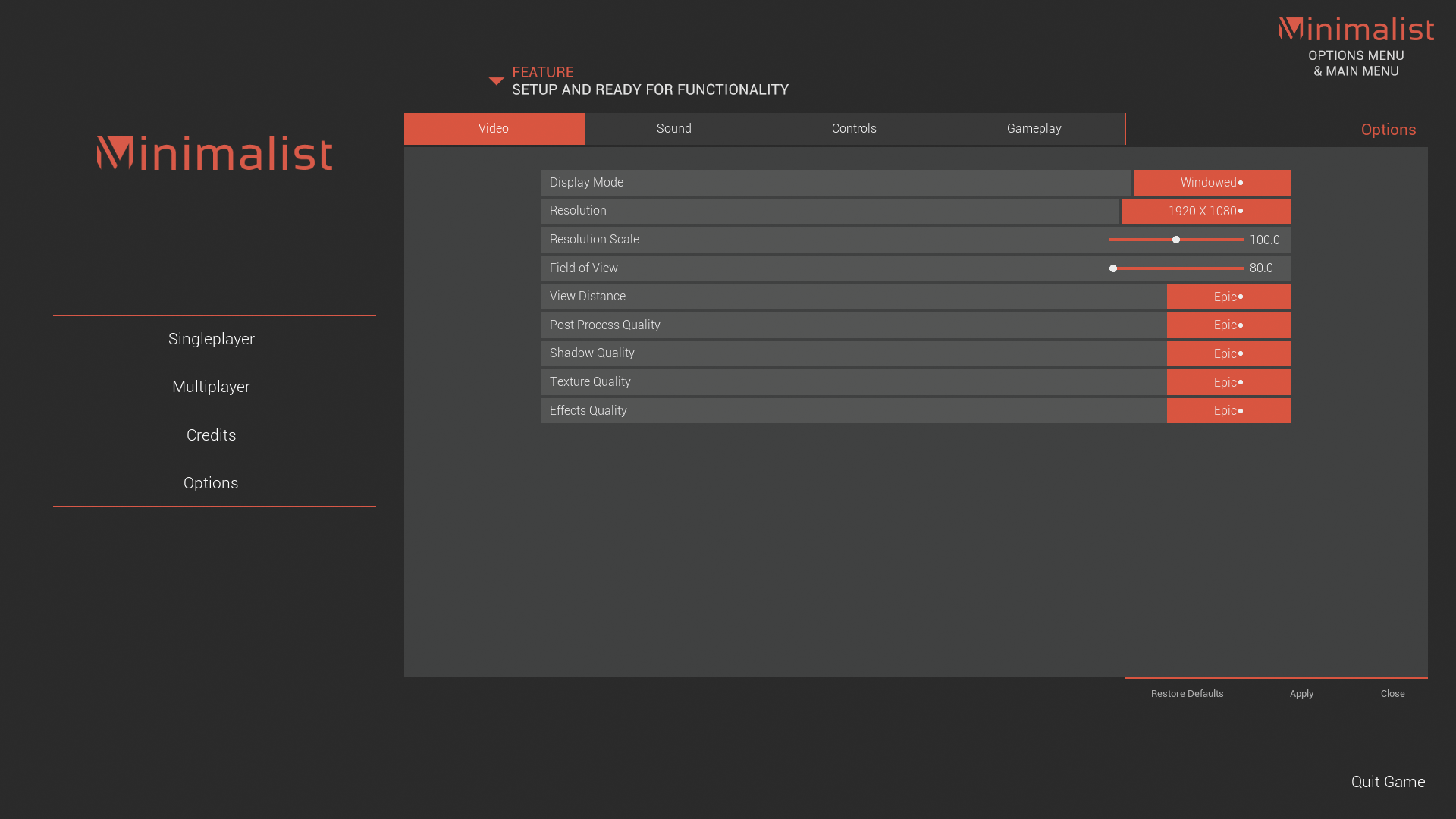Expand the Controls settings tab
The height and width of the screenshot is (819, 1456).
click(x=854, y=128)
